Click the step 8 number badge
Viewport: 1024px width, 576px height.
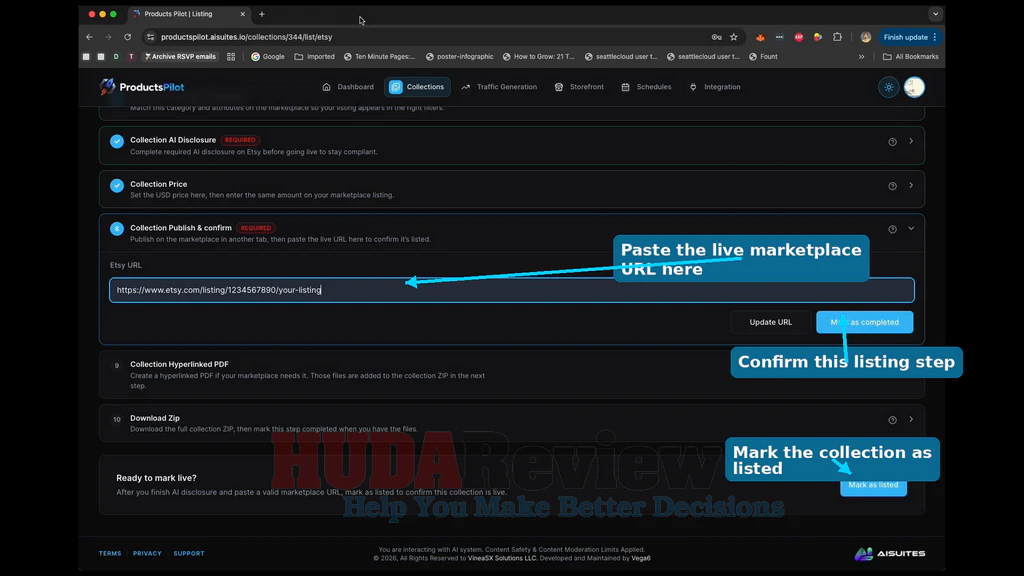coord(117,229)
